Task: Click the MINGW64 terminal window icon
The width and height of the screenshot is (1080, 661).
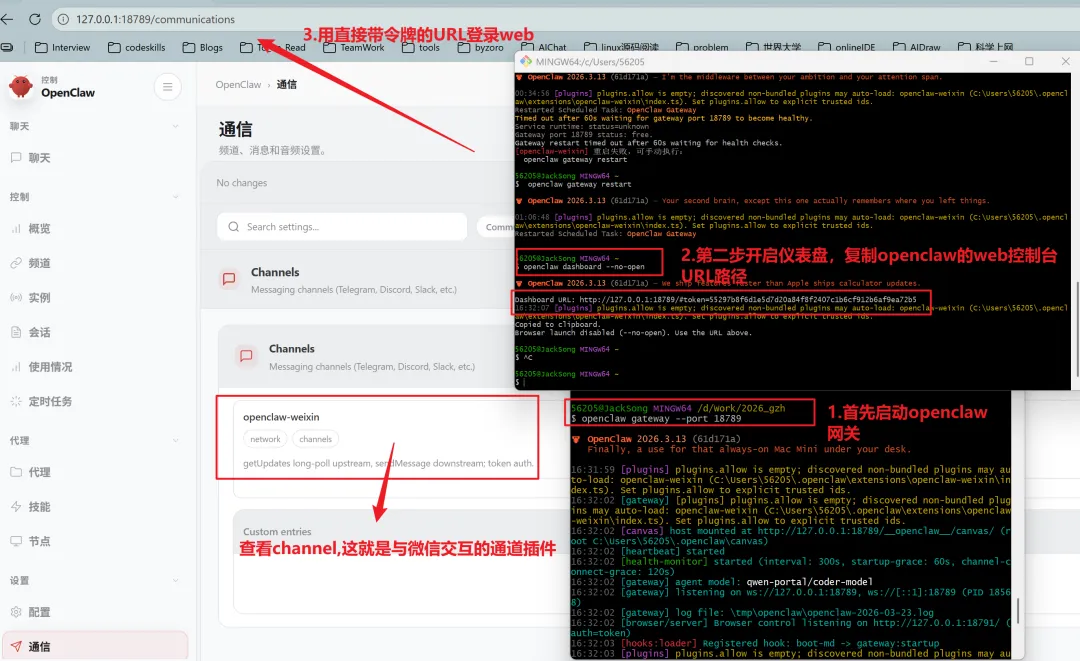Action: (x=526, y=61)
